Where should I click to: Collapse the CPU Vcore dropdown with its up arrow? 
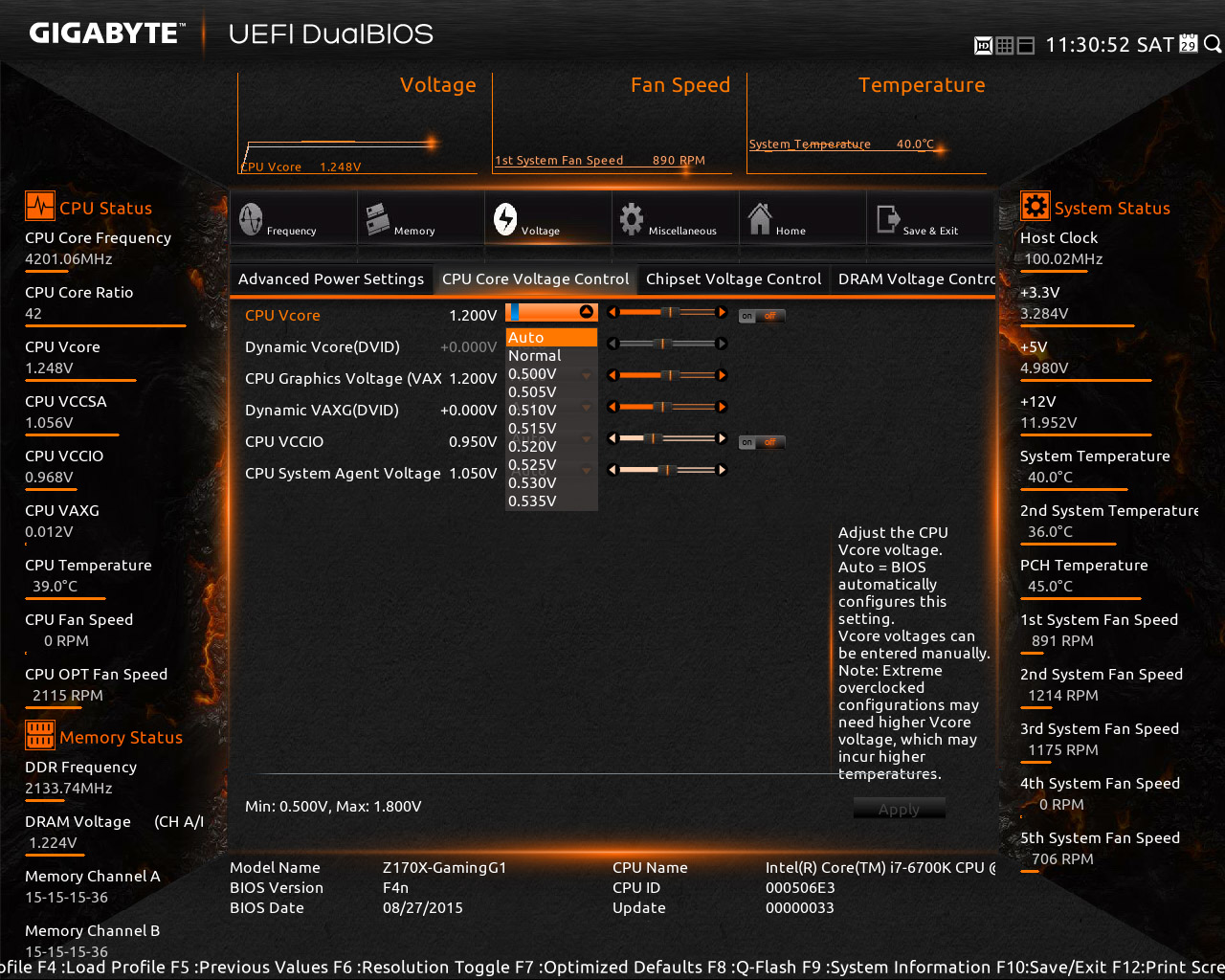pos(587,312)
